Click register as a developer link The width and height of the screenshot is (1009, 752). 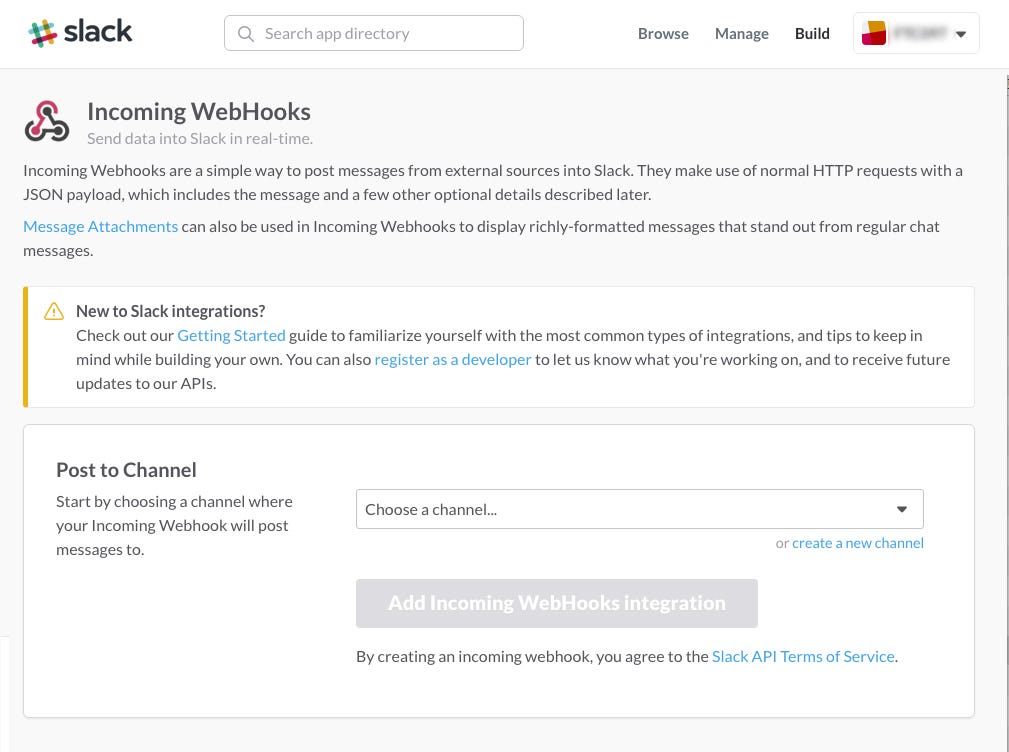453,360
